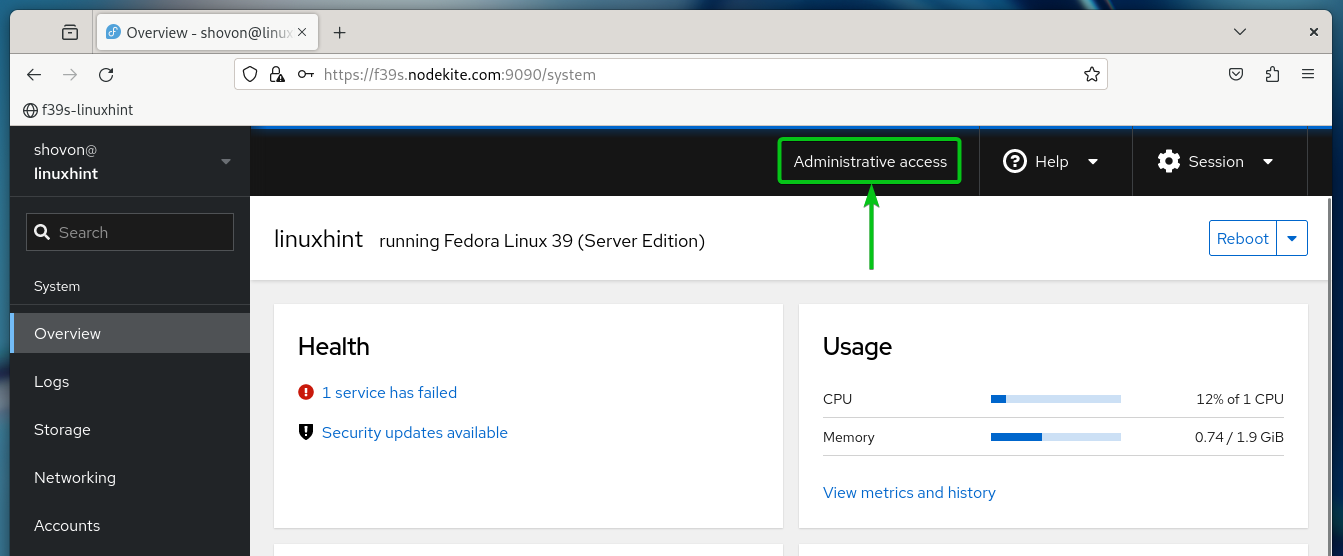Screen dimensions: 1343x556
Task: Open the Accounts page in sidebar
Action: (130, 525)
